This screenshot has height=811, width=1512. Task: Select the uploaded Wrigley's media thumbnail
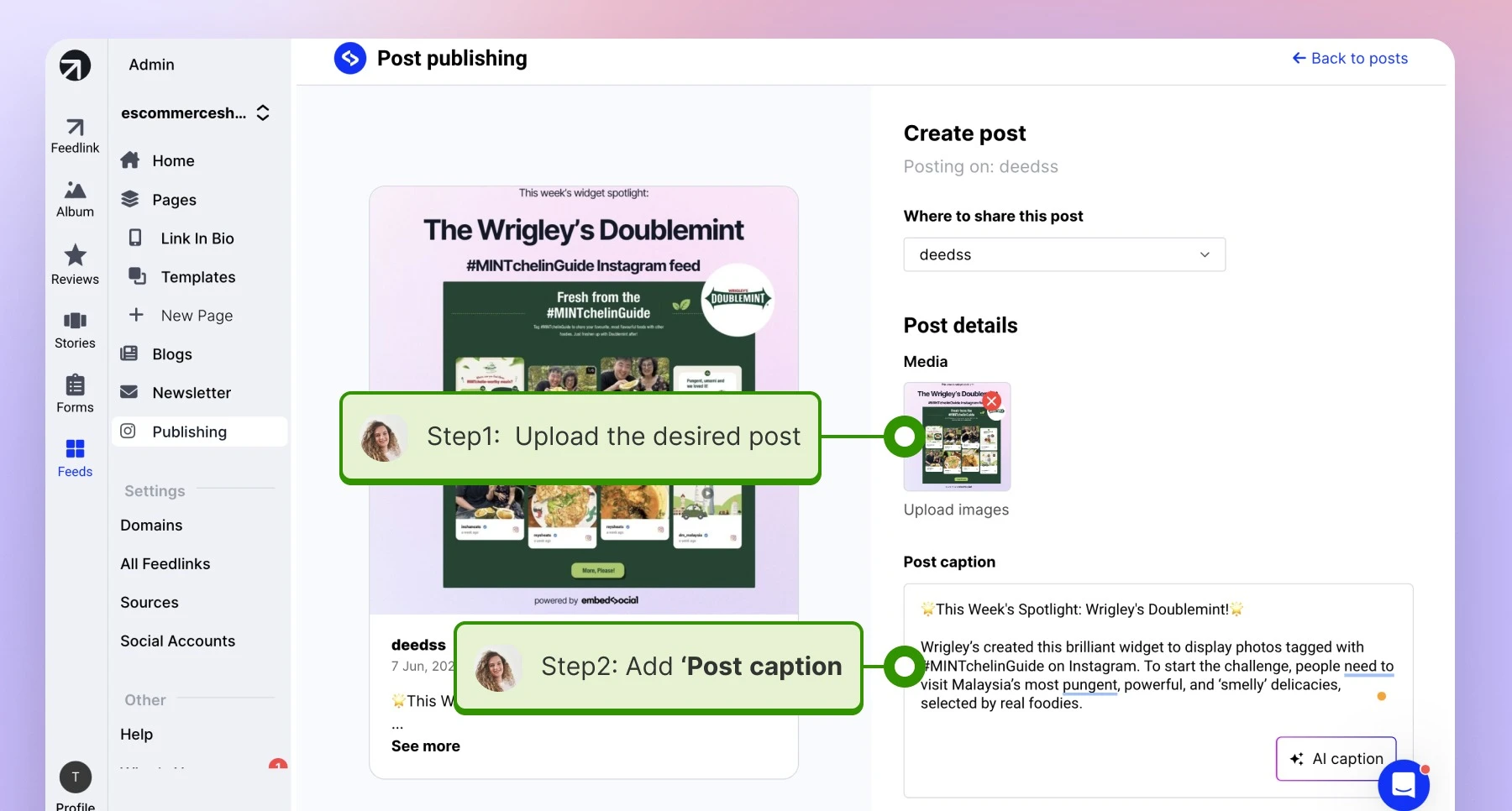[957, 437]
